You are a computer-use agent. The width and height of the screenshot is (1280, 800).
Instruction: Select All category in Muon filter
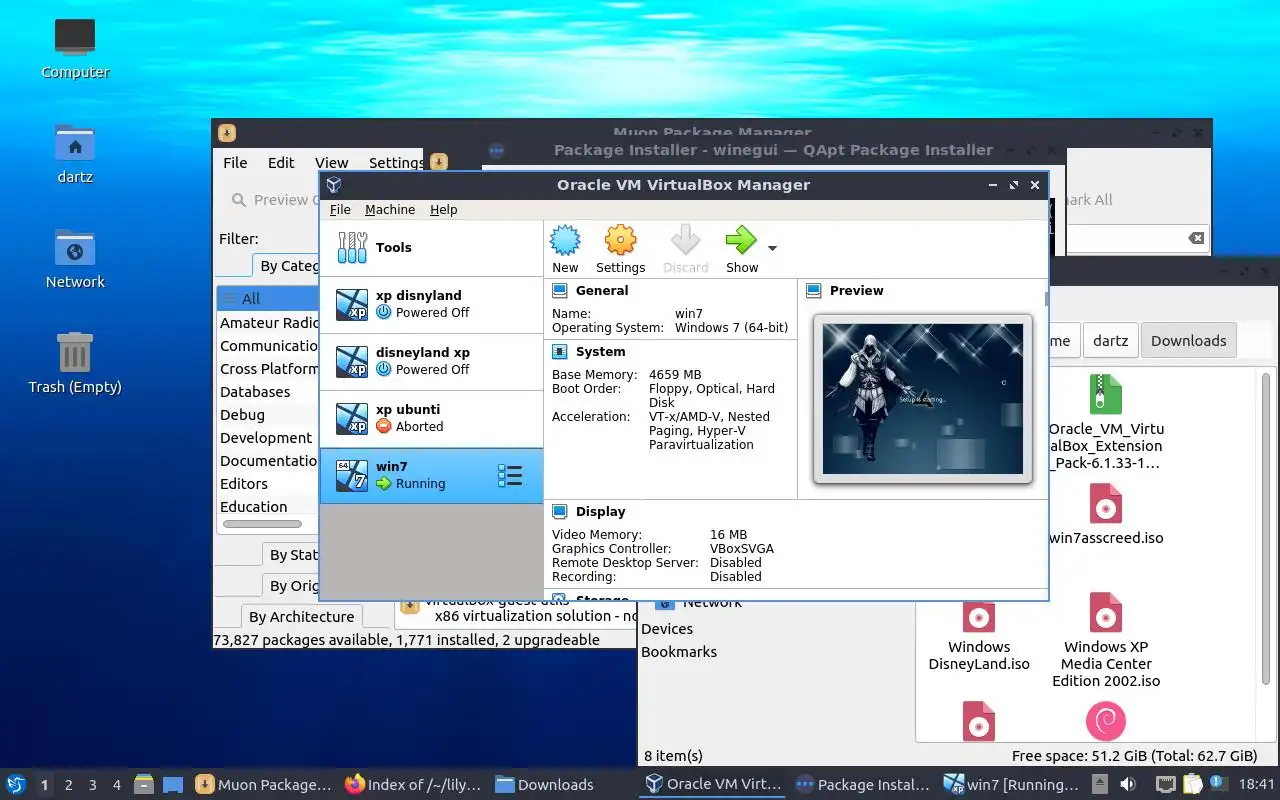coord(268,298)
